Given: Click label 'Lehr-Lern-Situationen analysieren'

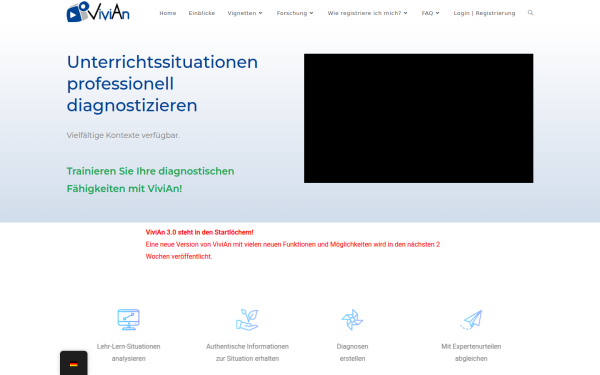Looking at the screenshot, I should [129, 352].
